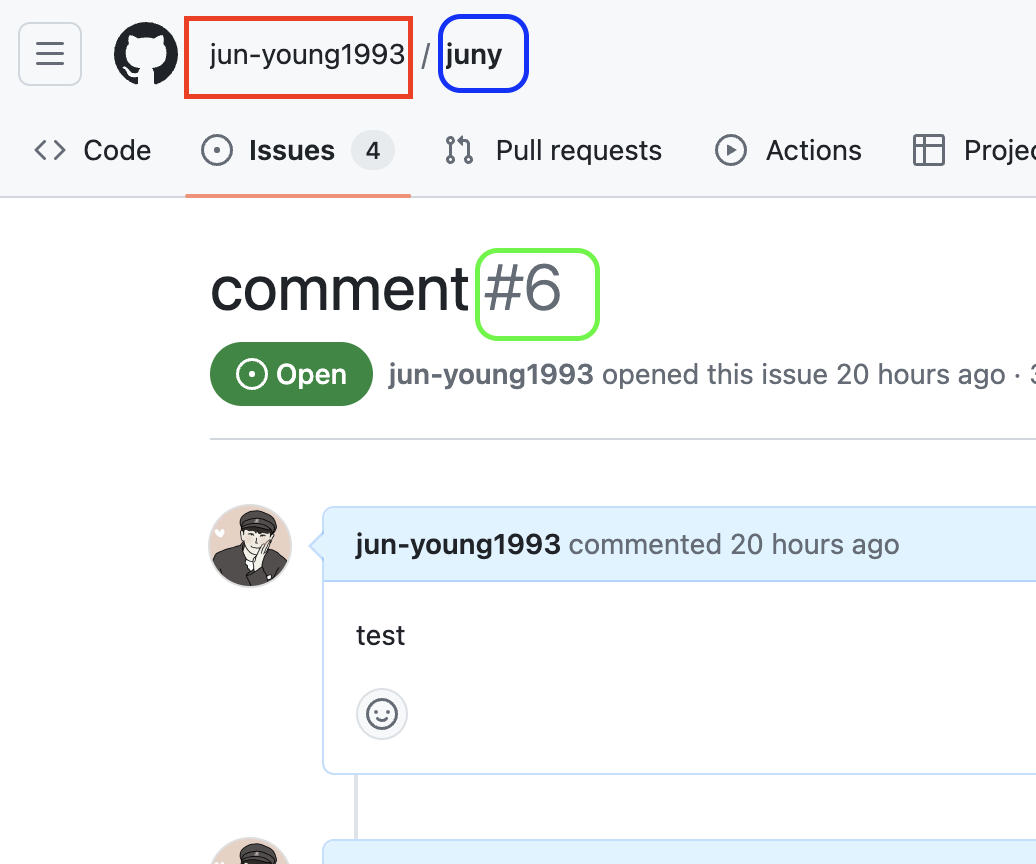Screen dimensions: 1036x864
Task: Open the juny repository link
Action: [x=474, y=54]
